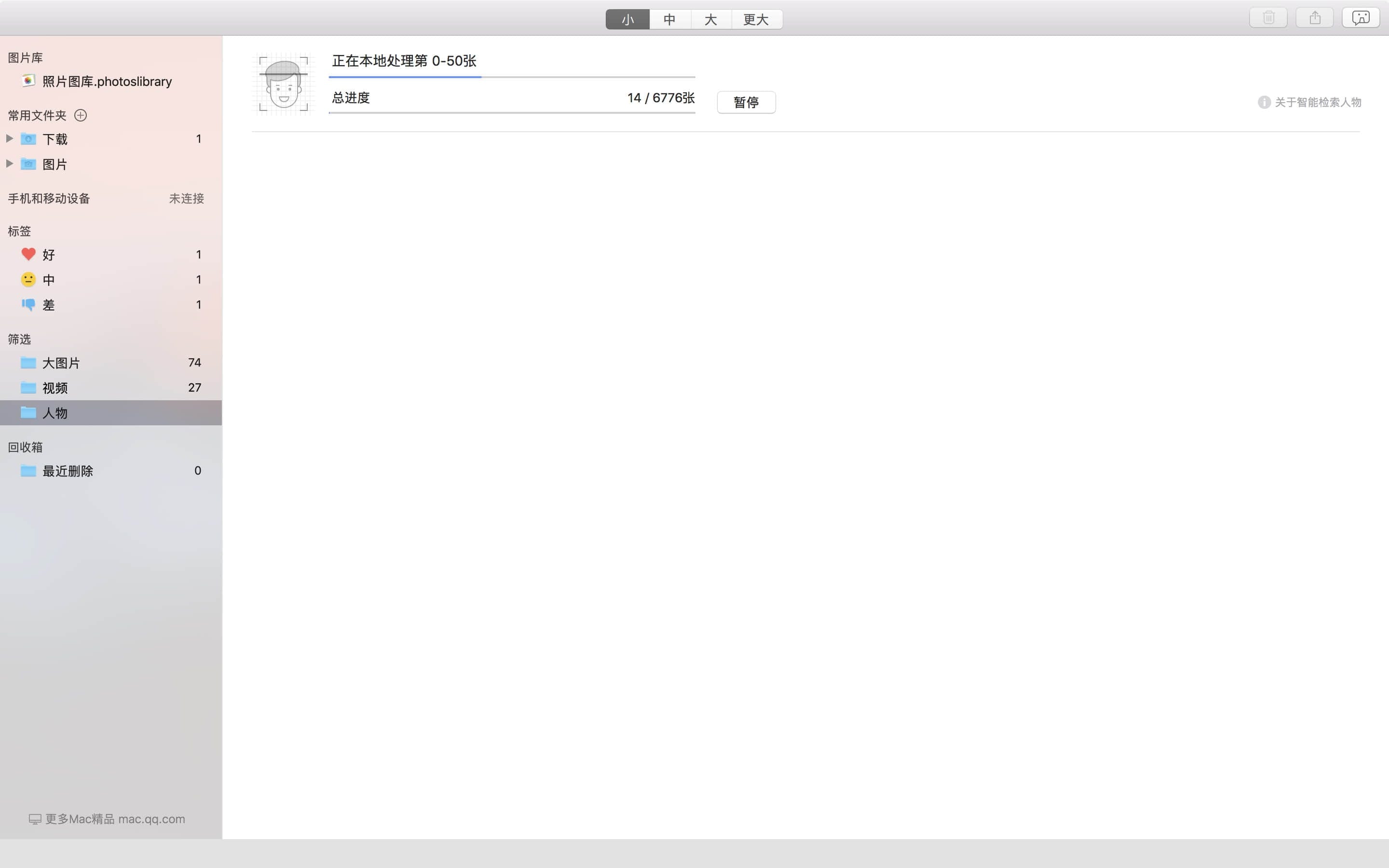
Task: Click the red heart 好 tag icon
Action: [x=28, y=254]
